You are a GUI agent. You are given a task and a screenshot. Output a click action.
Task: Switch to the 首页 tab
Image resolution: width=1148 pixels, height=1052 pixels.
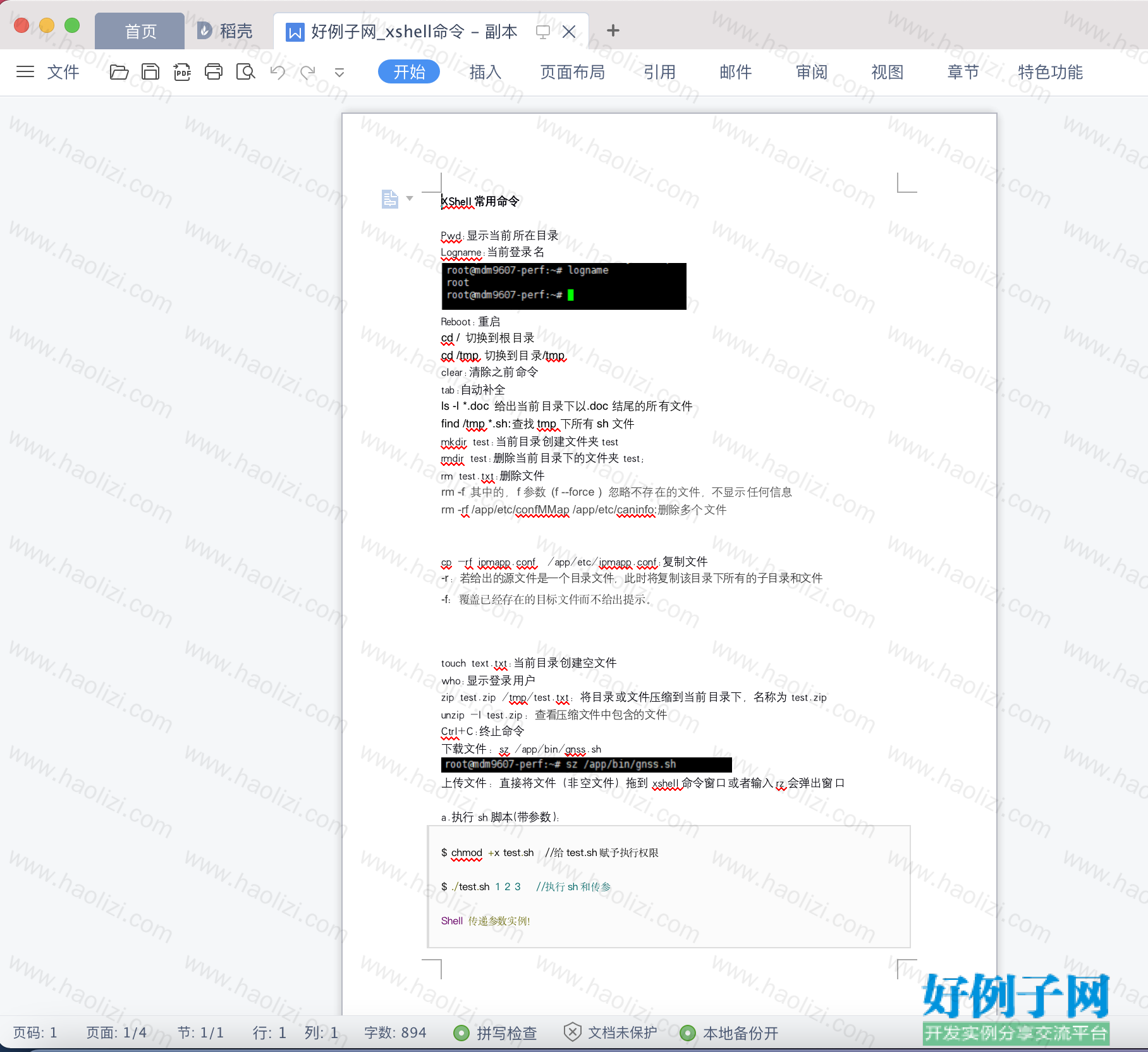(x=140, y=31)
